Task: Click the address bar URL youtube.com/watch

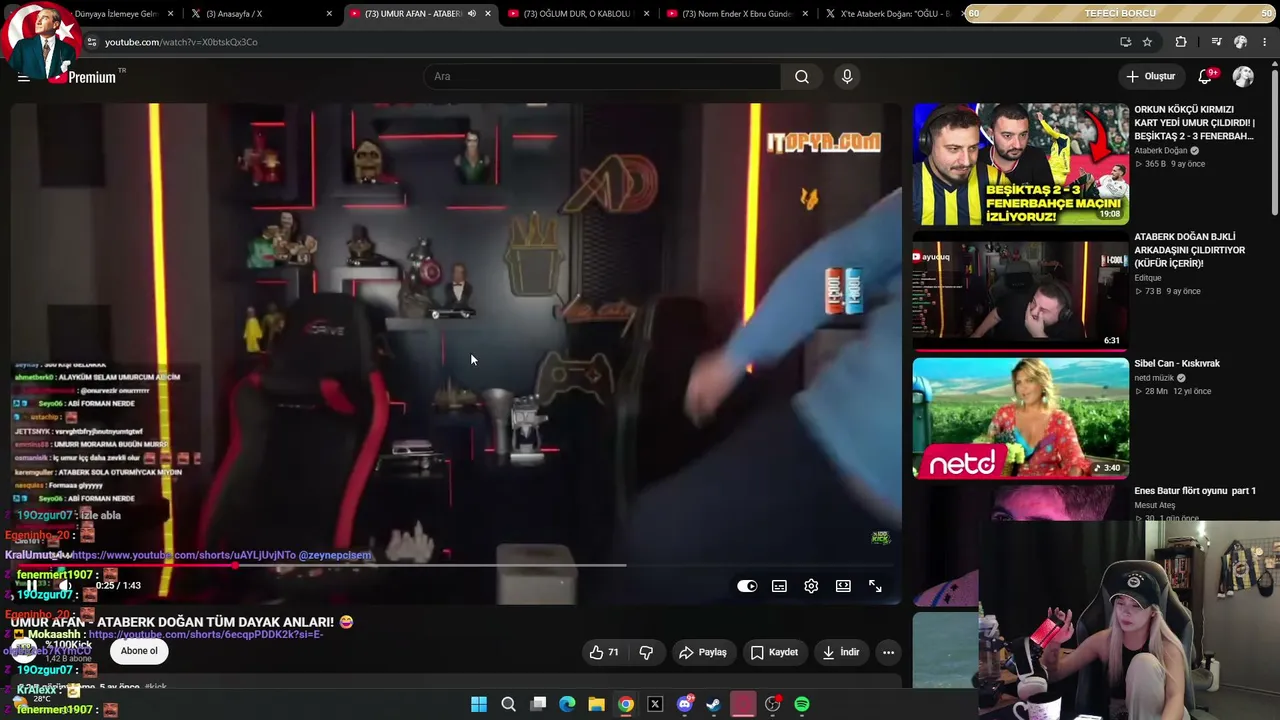Action: click(x=181, y=42)
